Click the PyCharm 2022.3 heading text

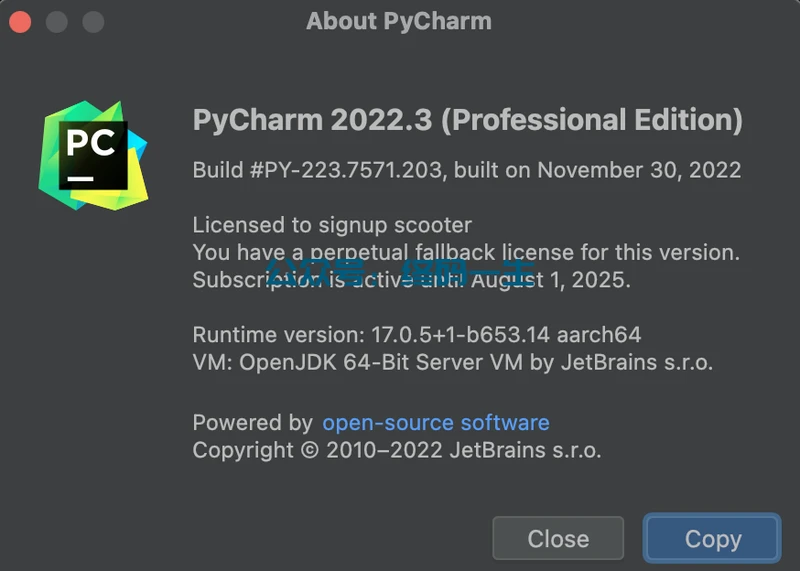(x=467, y=120)
